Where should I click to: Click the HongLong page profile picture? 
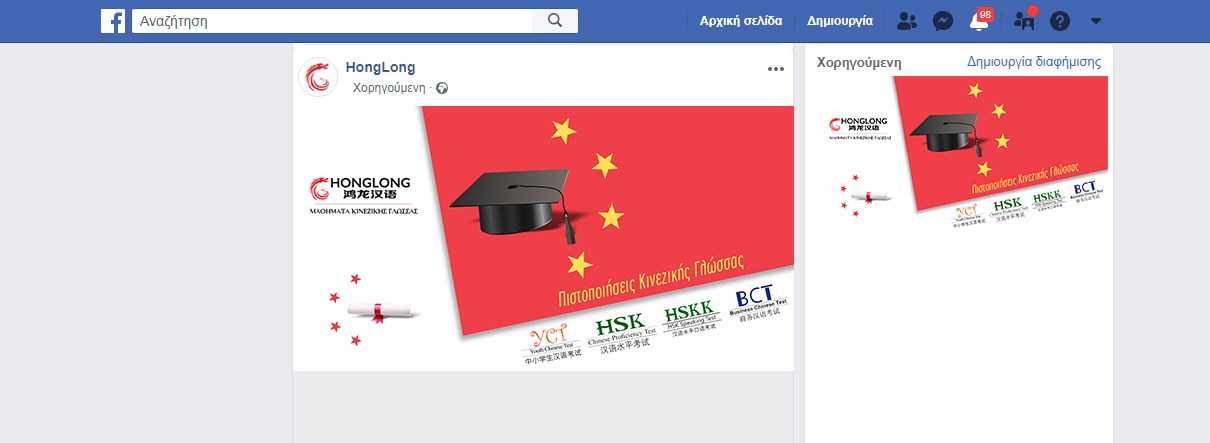[318, 77]
